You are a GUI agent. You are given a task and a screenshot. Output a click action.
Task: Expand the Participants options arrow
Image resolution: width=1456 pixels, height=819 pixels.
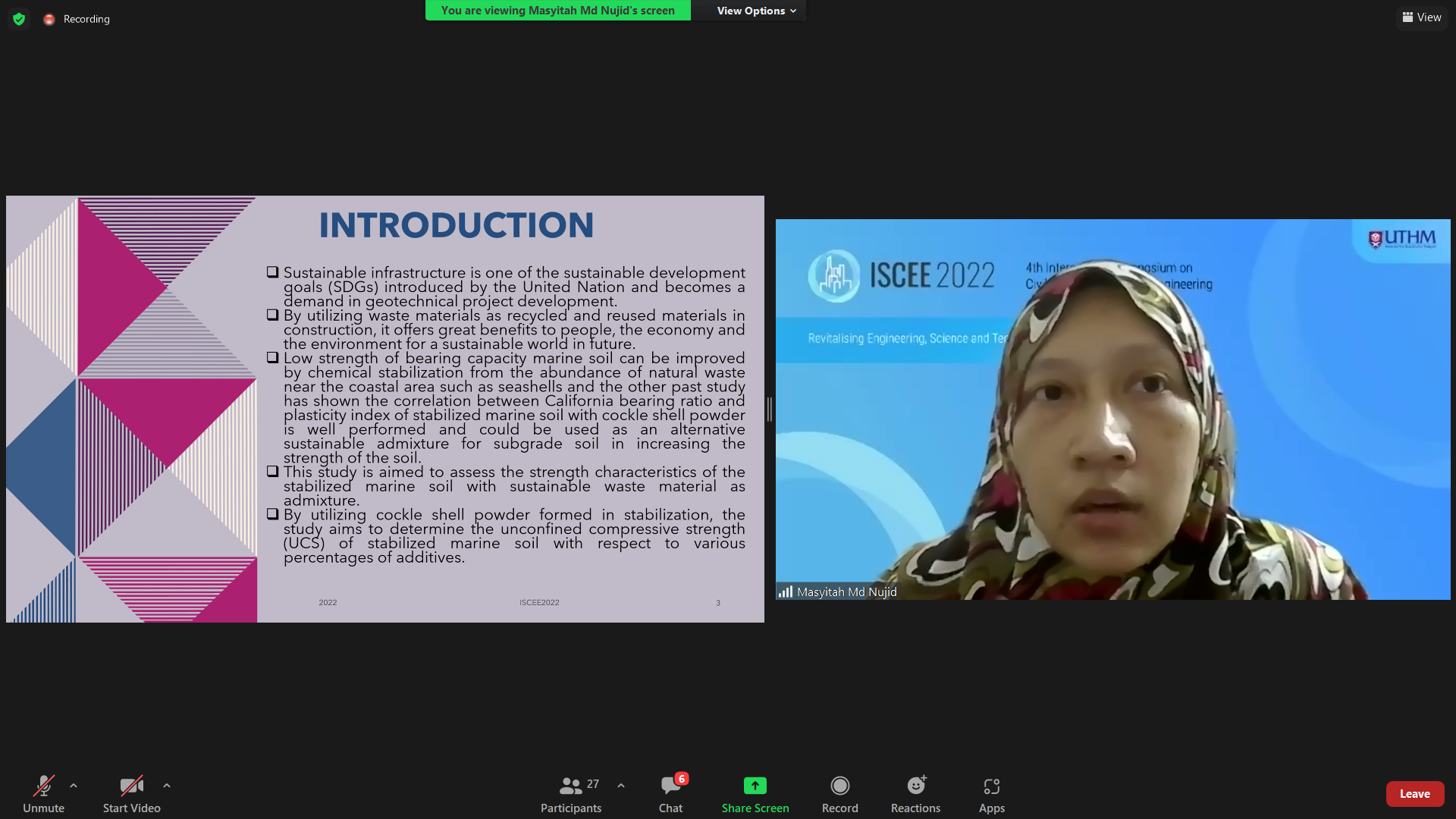click(x=621, y=786)
